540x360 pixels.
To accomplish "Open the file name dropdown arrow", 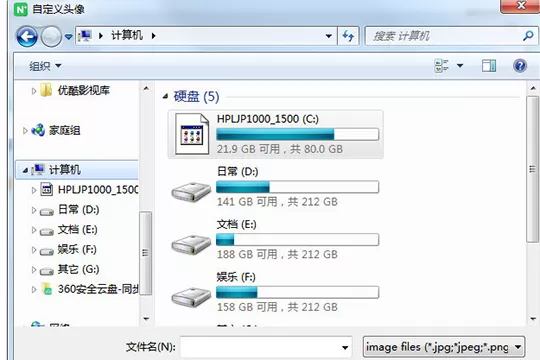I will (345, 348).
